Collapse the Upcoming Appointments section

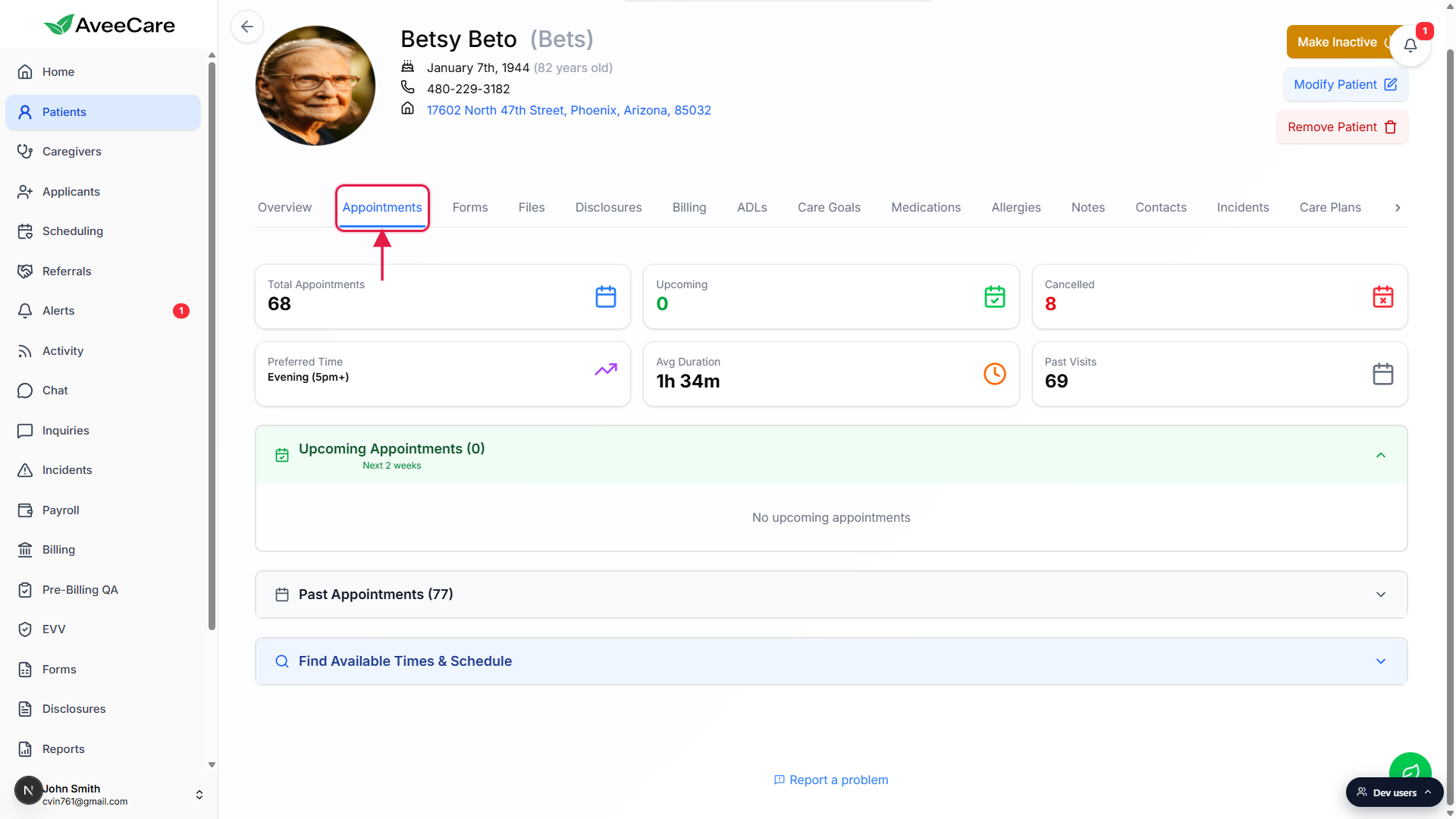[1381, 455]
